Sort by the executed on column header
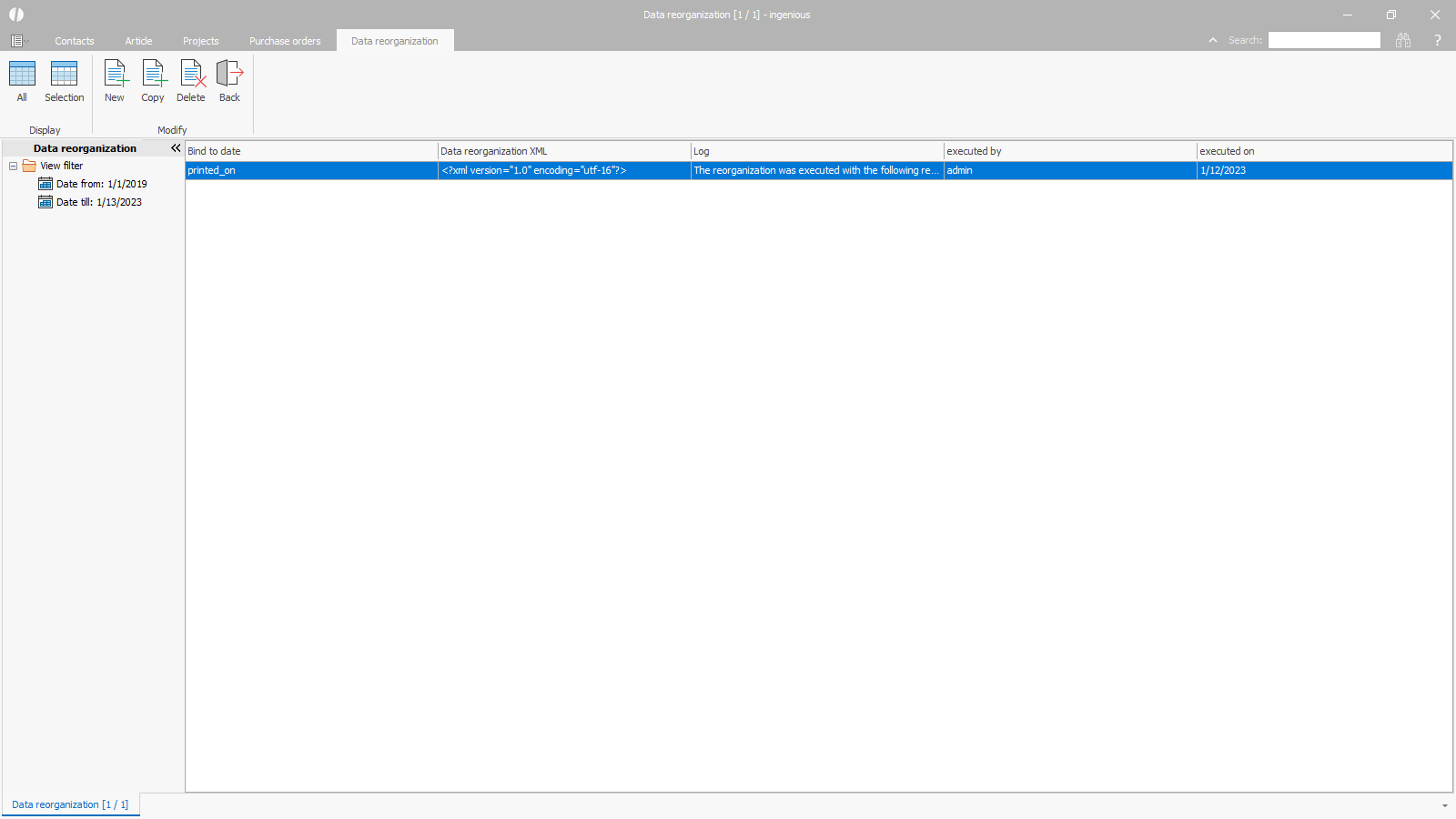1456x819 pixels. tap(1323, 151)
